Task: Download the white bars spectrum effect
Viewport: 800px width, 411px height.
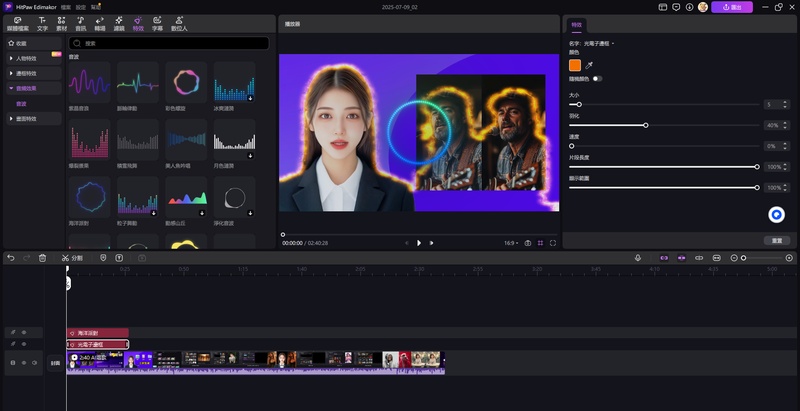Action: point(251,156)
